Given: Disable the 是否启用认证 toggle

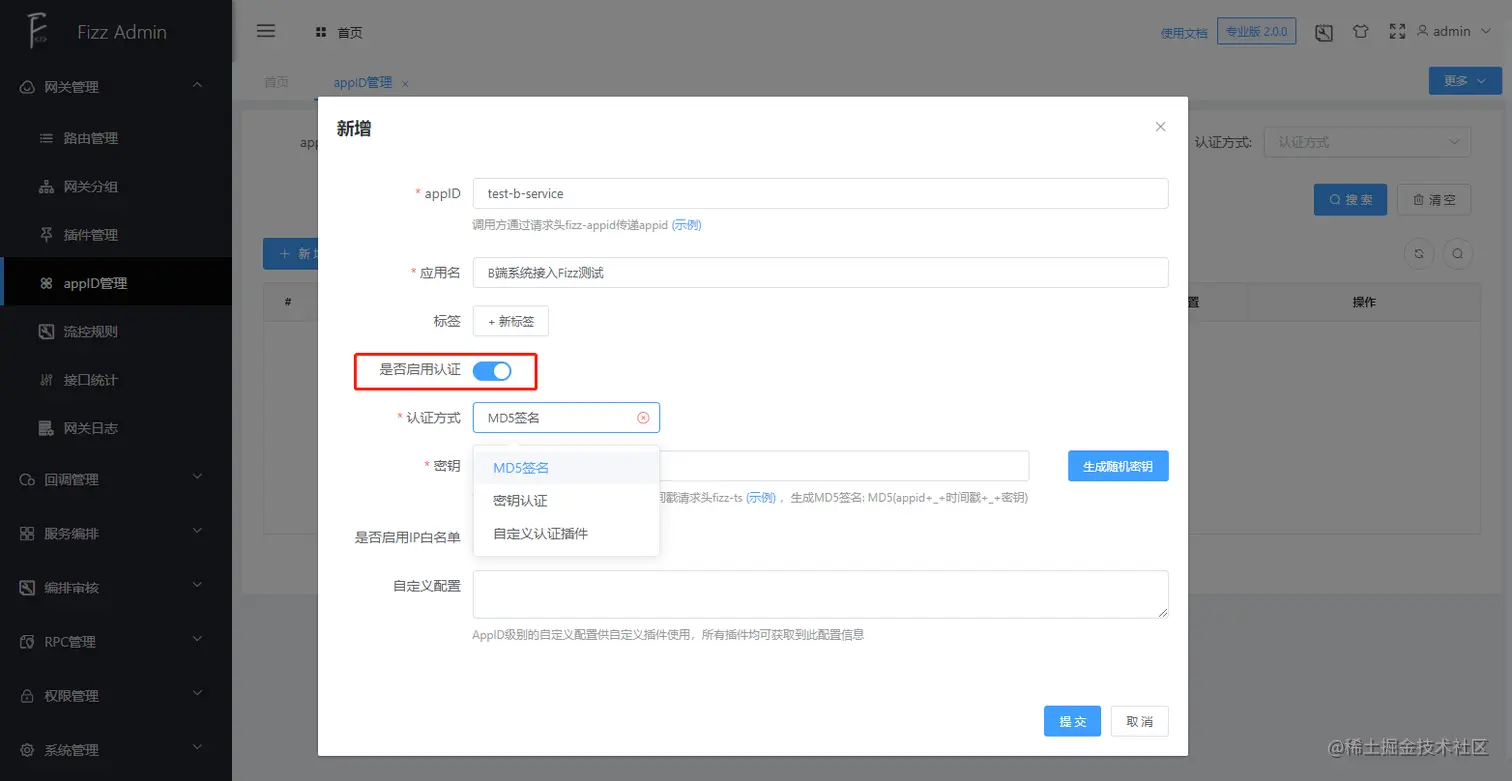Looking at the screenshot, I should point(492,370).
